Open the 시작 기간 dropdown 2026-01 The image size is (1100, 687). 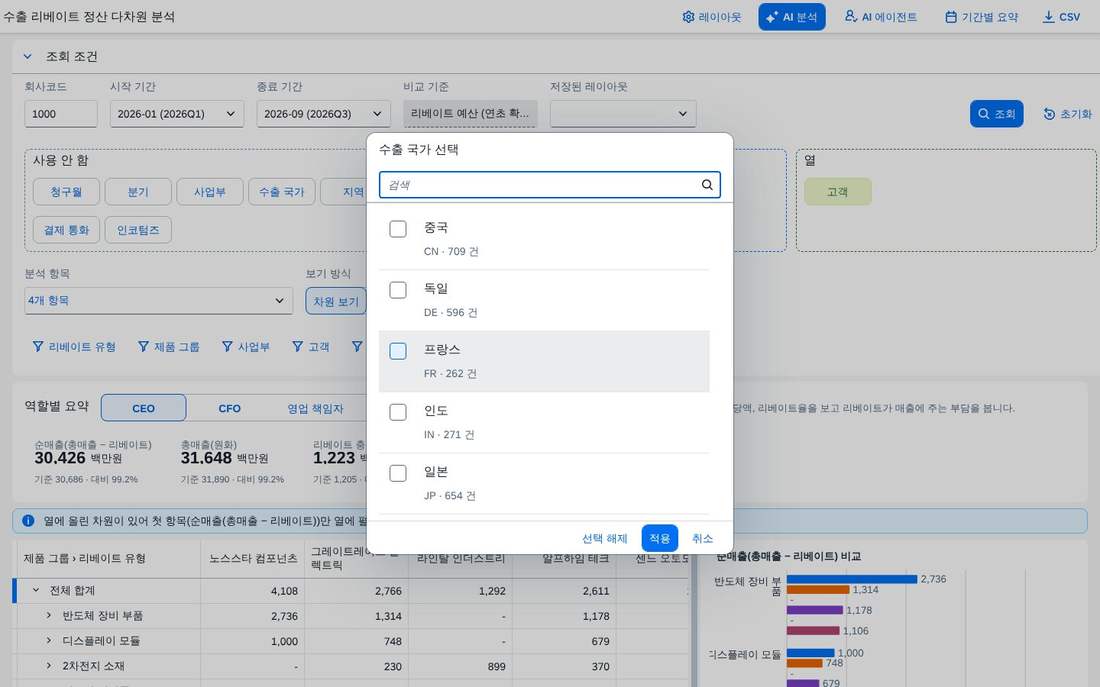(x=177, y=114)
